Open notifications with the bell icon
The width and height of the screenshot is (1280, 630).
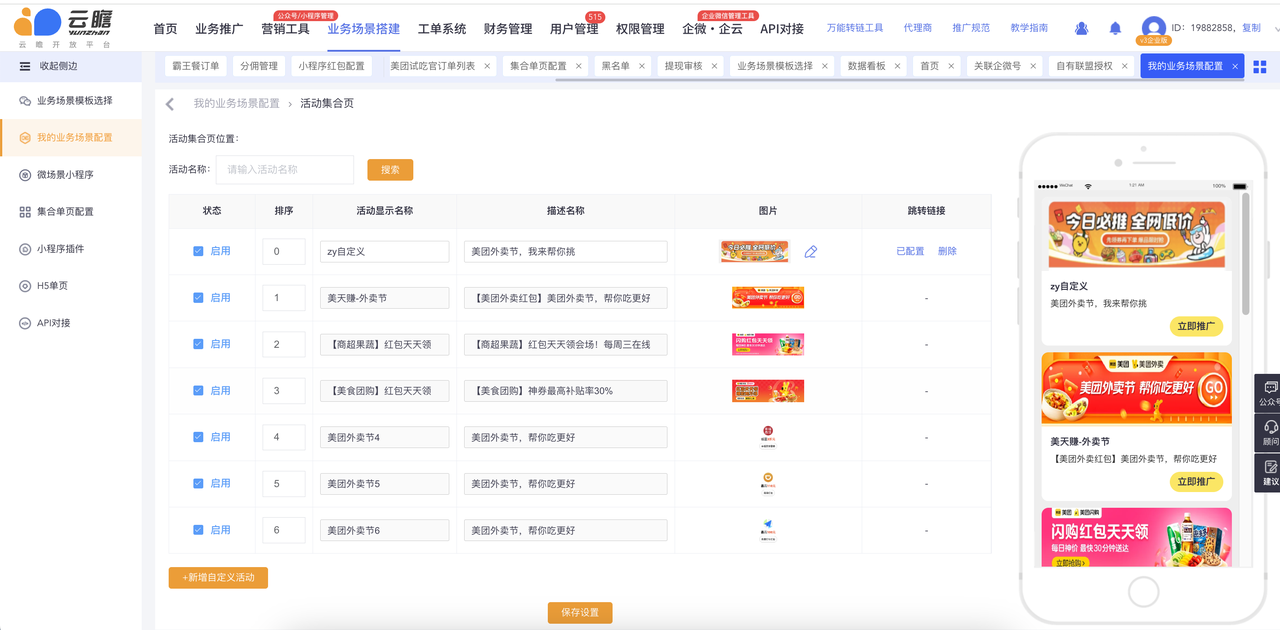click(x=1115, y=28)
